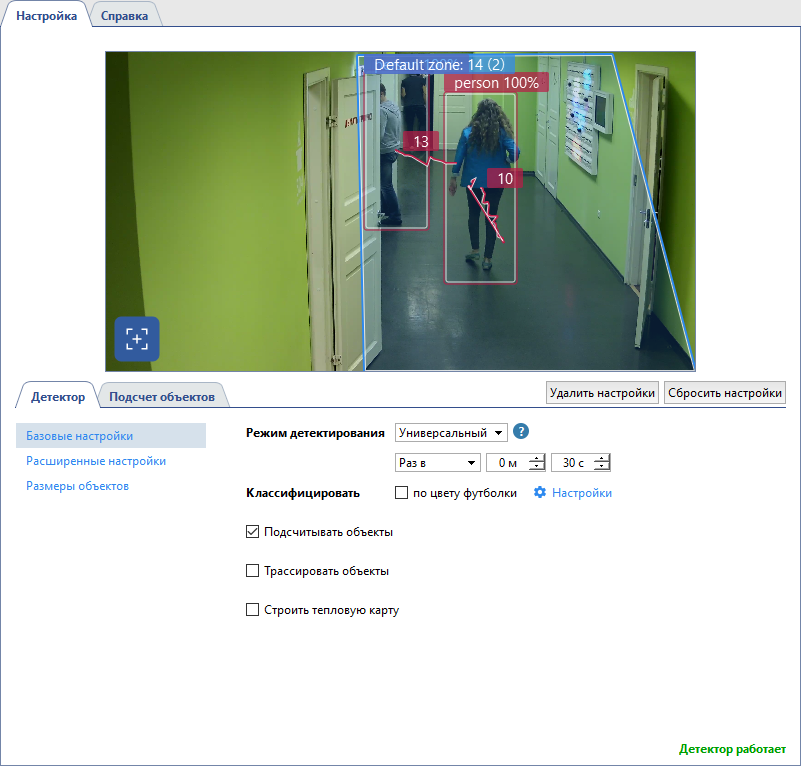Click the 'person 100%' detection label

(496, 83)
